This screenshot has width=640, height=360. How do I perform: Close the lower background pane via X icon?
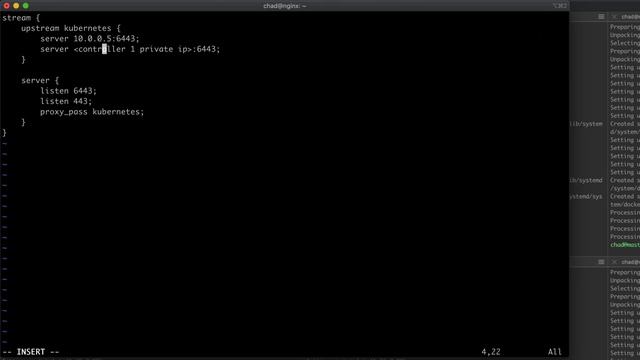click(x=614, y=262)
